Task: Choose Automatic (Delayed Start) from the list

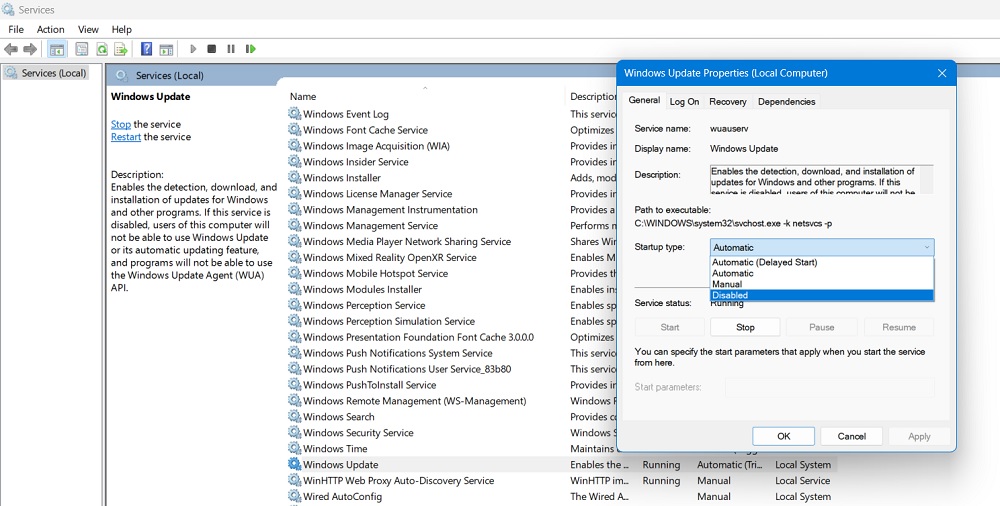Action: [x=821, y=262]
